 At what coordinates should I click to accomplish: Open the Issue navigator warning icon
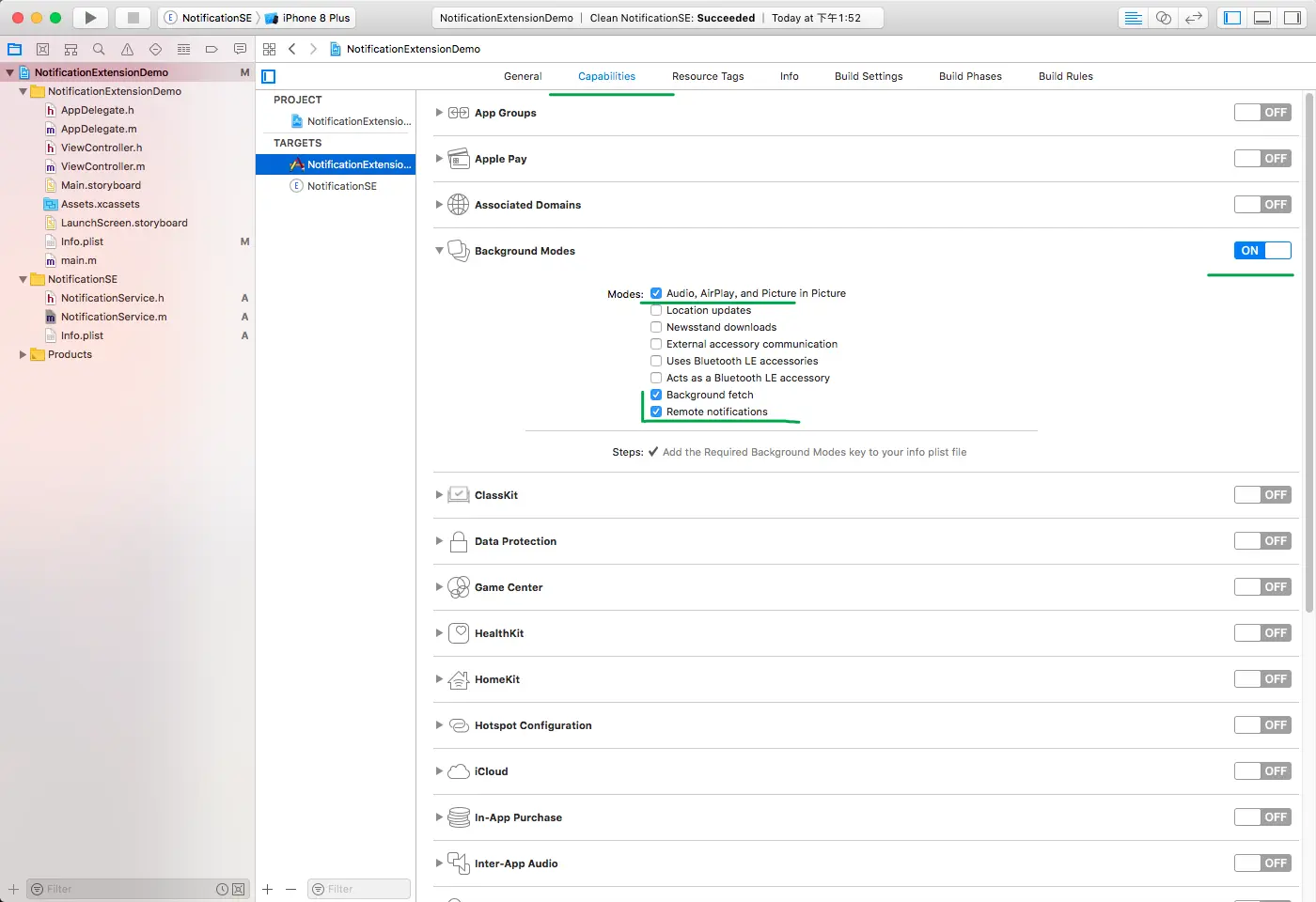(127, 49)
